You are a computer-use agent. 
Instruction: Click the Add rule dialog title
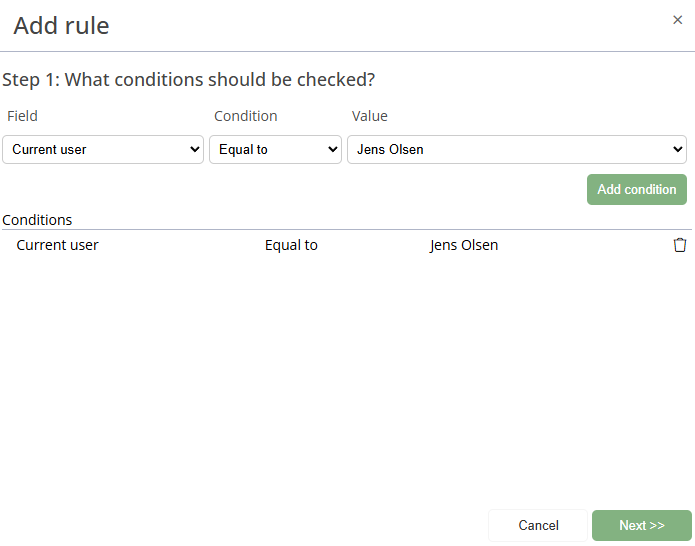click(x=61, y=26)
